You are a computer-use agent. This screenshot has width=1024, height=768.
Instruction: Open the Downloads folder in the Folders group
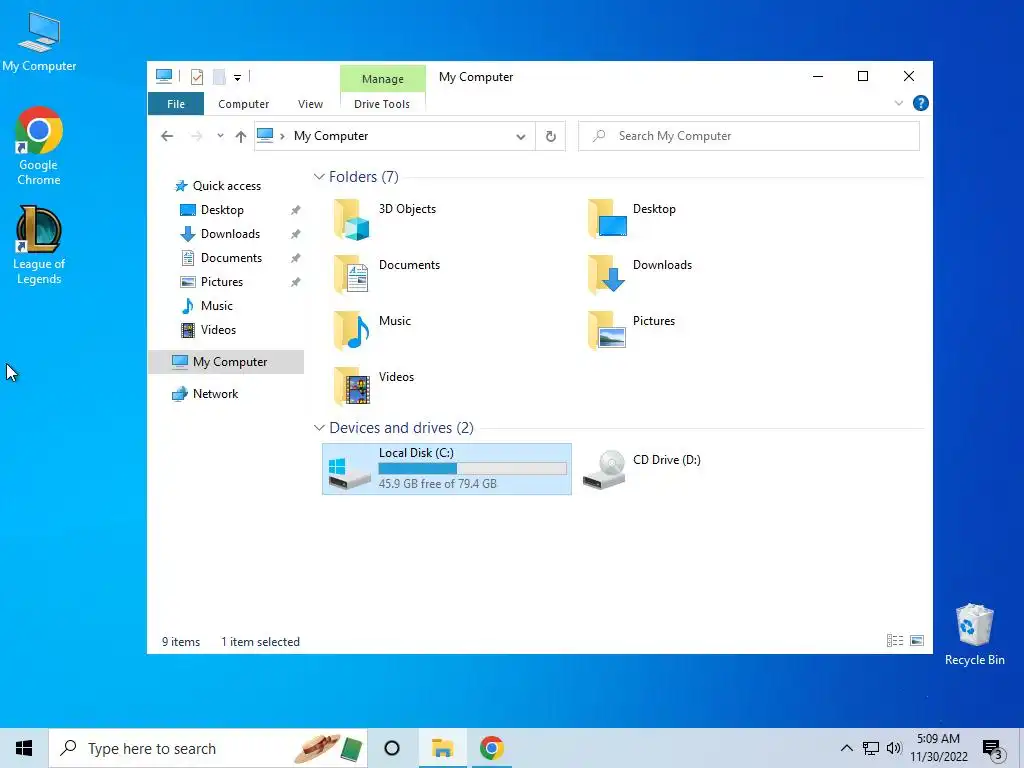point(640,275)
